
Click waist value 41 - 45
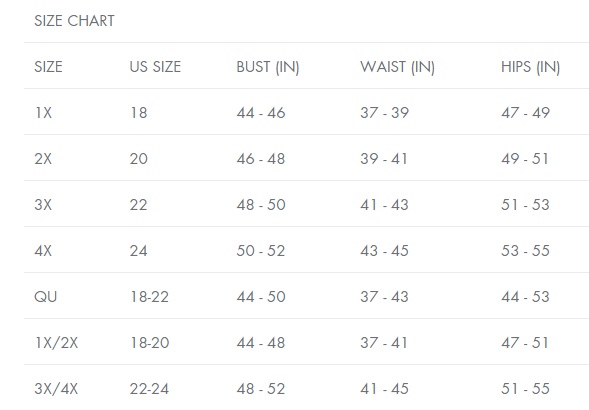(x=384, y=389)
